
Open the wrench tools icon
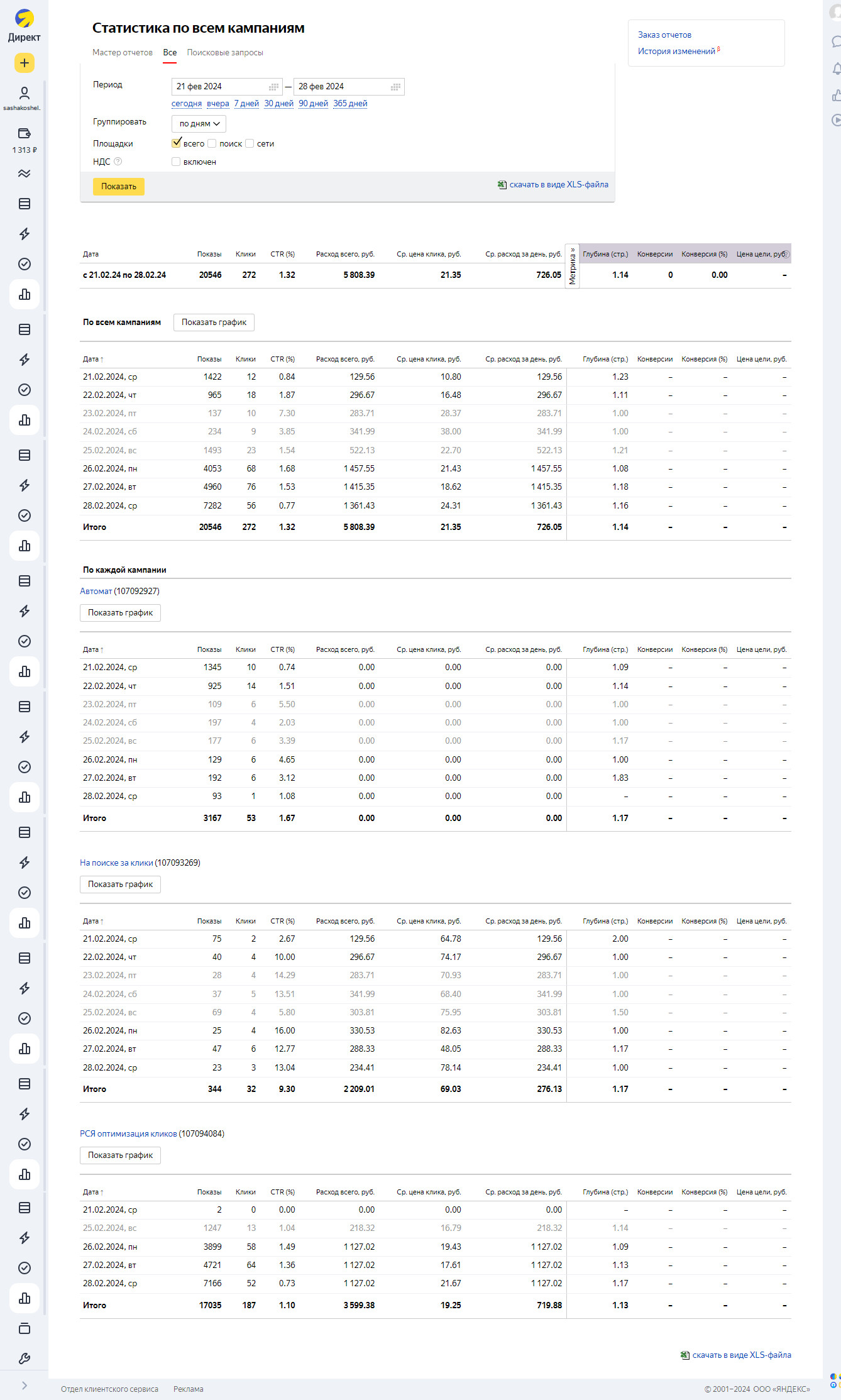click(24, 1359)
